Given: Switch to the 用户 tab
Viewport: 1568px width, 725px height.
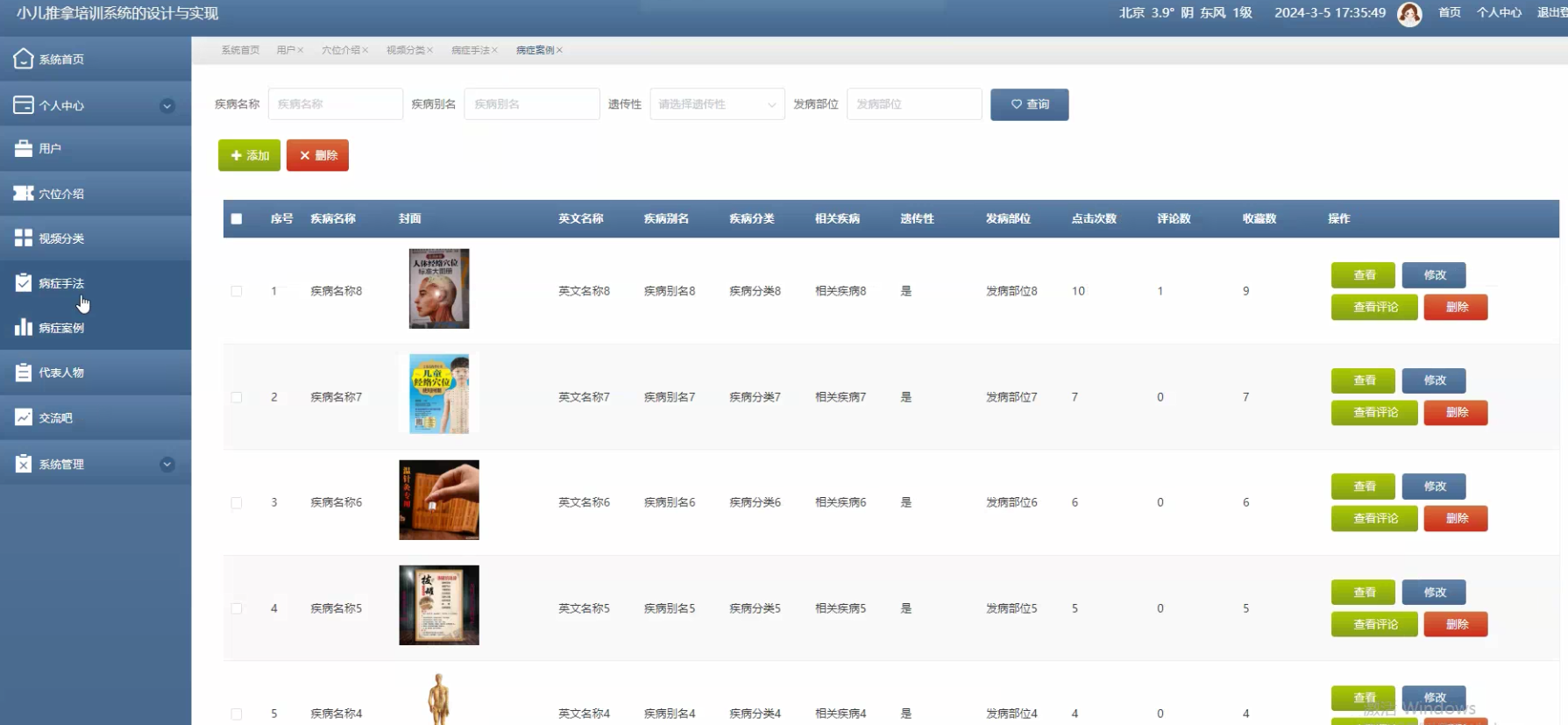Looking at the screenshot, I should tap(286, 50).
